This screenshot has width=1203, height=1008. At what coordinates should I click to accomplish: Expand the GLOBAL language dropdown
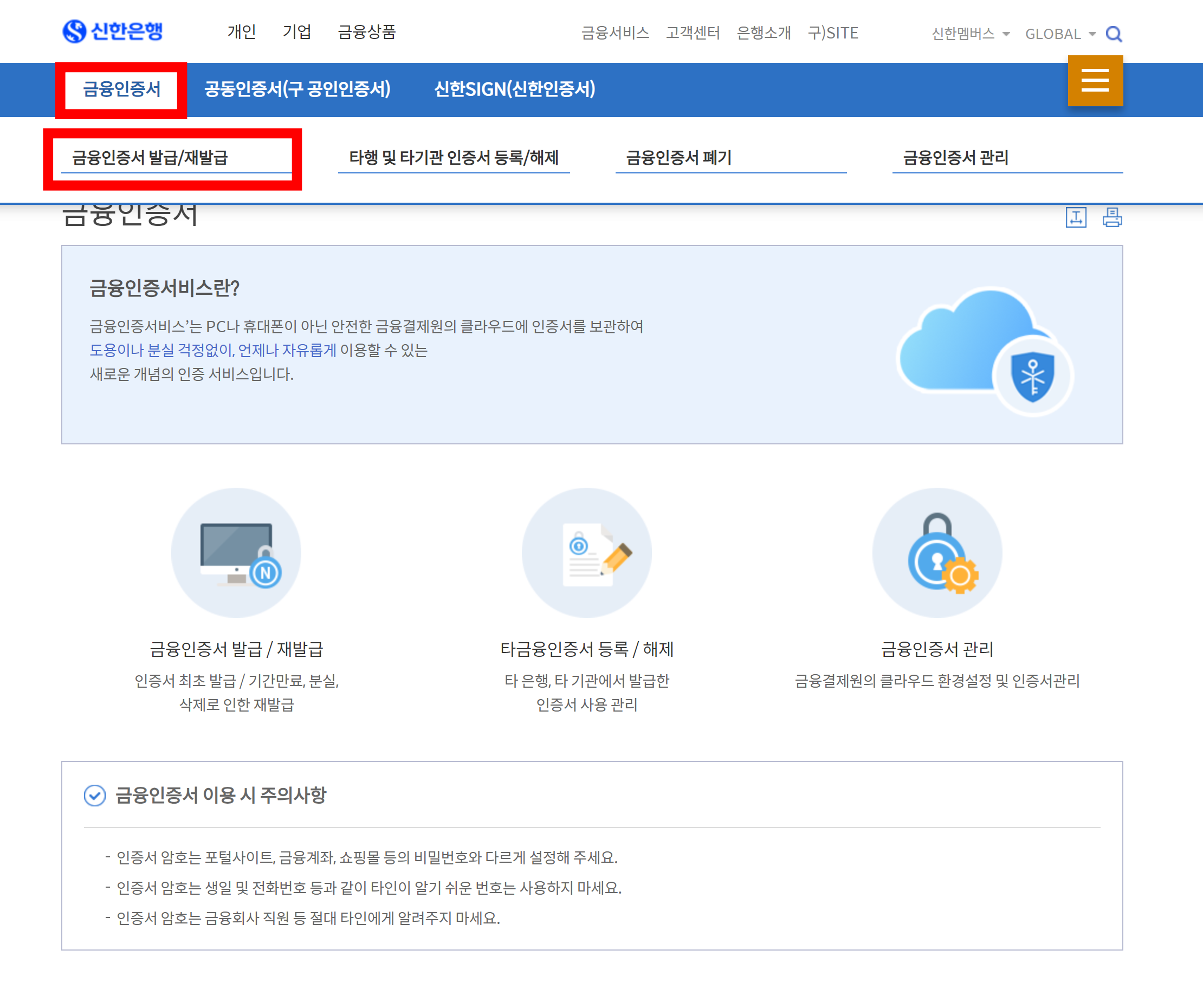1060,34
